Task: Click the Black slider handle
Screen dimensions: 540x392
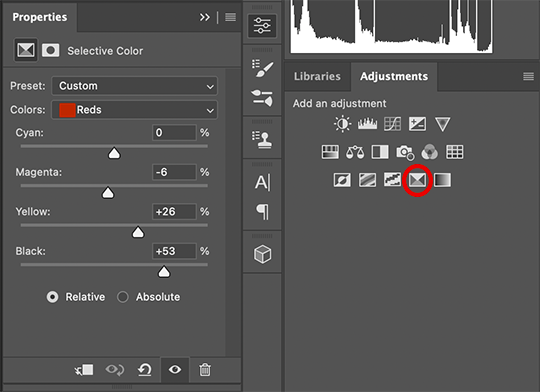Action: pos(164,272)
